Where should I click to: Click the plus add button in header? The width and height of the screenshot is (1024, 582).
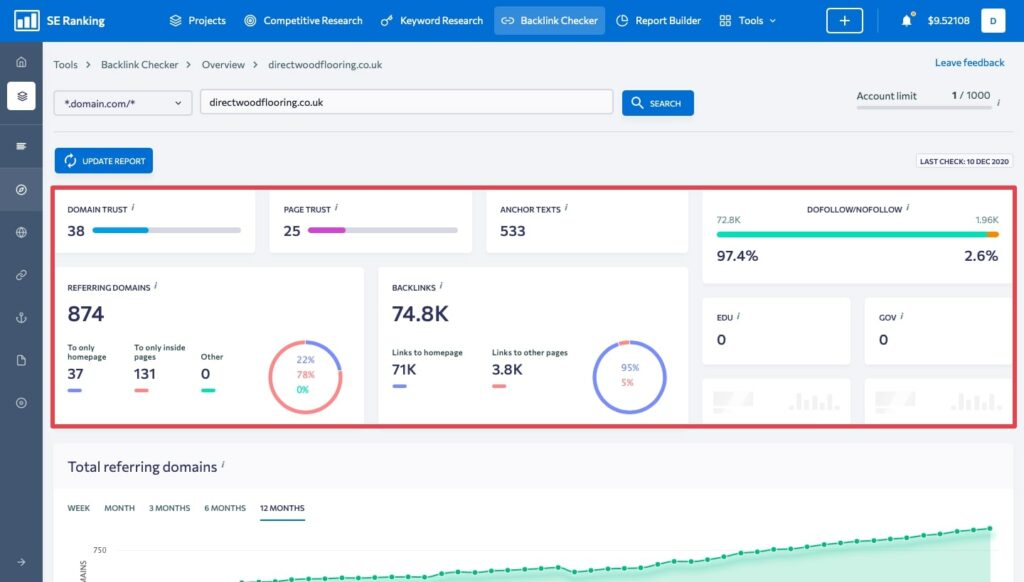point(844,21)
